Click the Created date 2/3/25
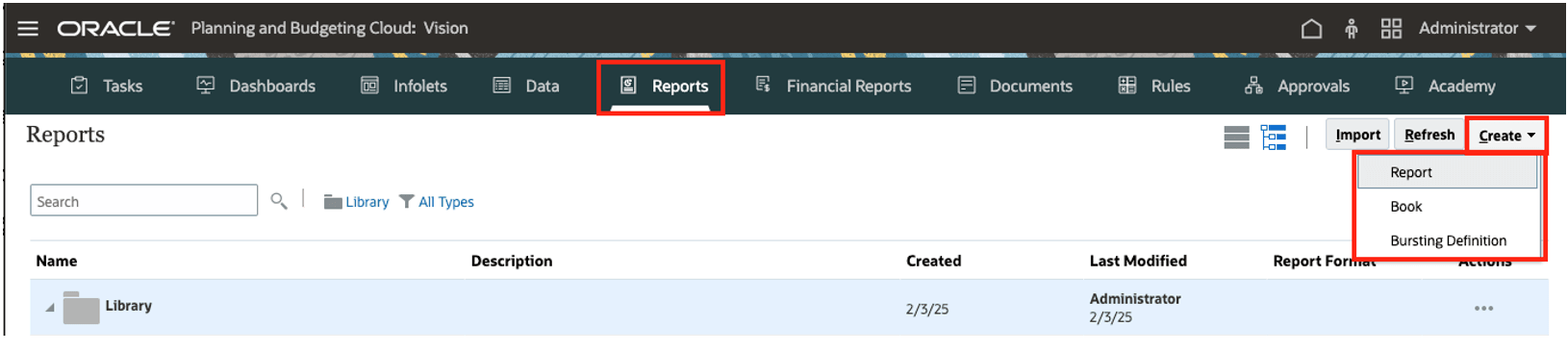Screen dimensions: 1568x352 (x=927, y=310)
